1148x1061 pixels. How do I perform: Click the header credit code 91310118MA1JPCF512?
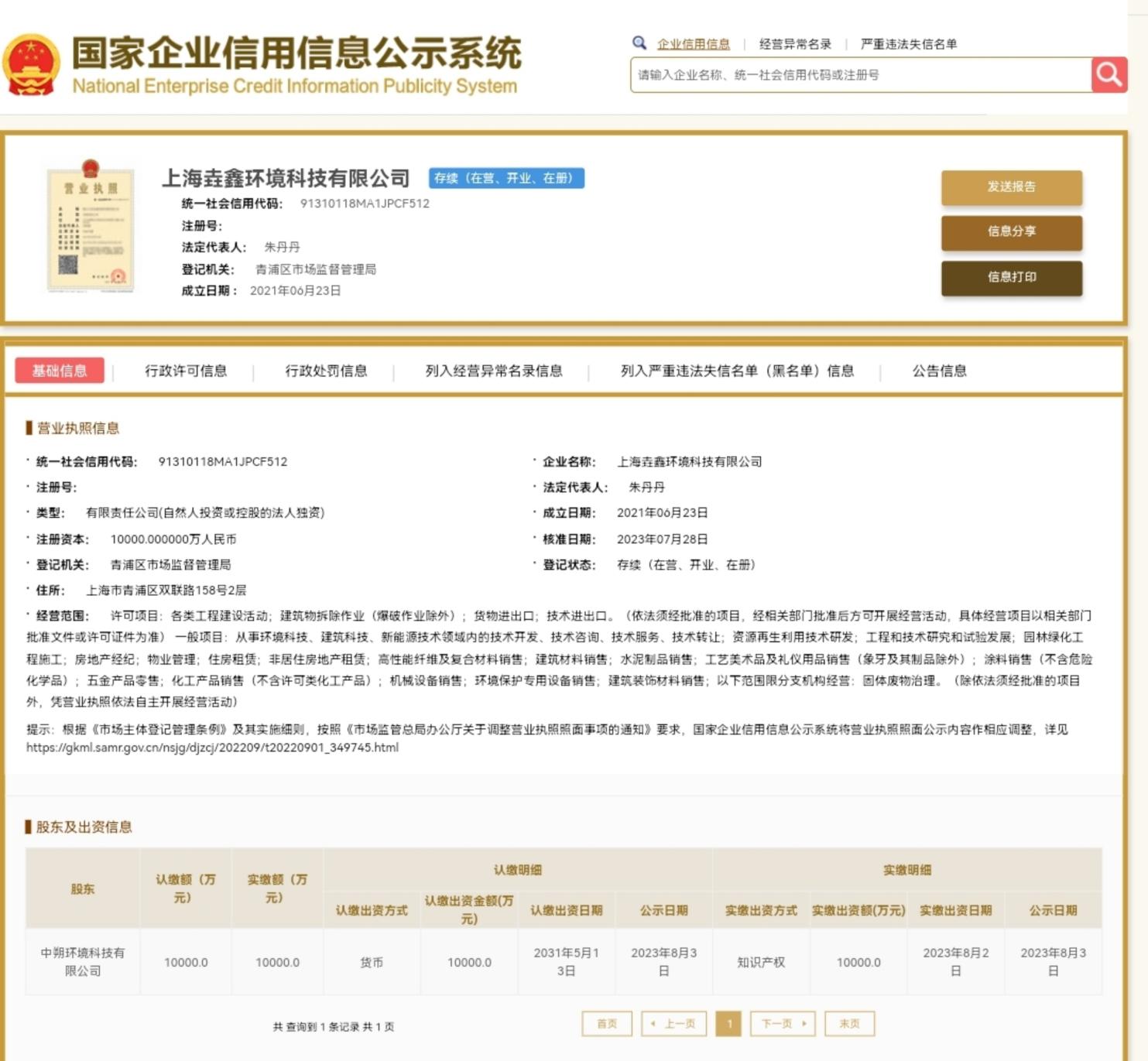tap(365, 204)
